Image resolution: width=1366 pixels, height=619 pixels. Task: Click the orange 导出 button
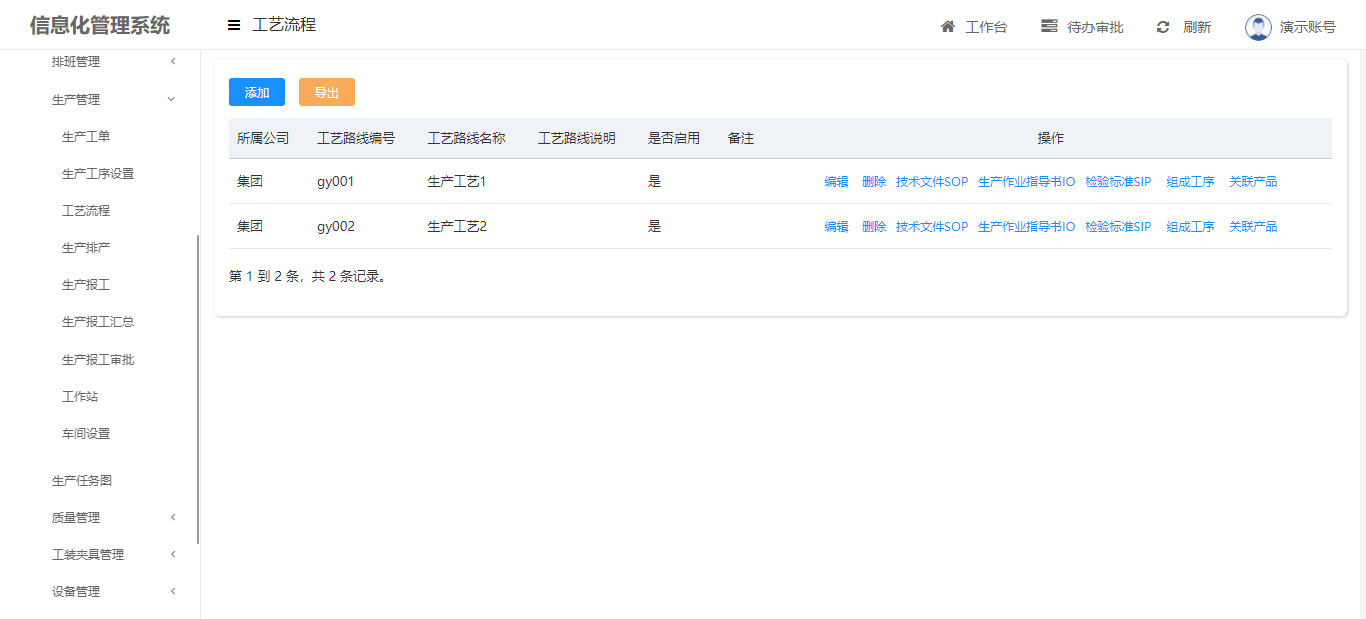click(x=327, y=92)
